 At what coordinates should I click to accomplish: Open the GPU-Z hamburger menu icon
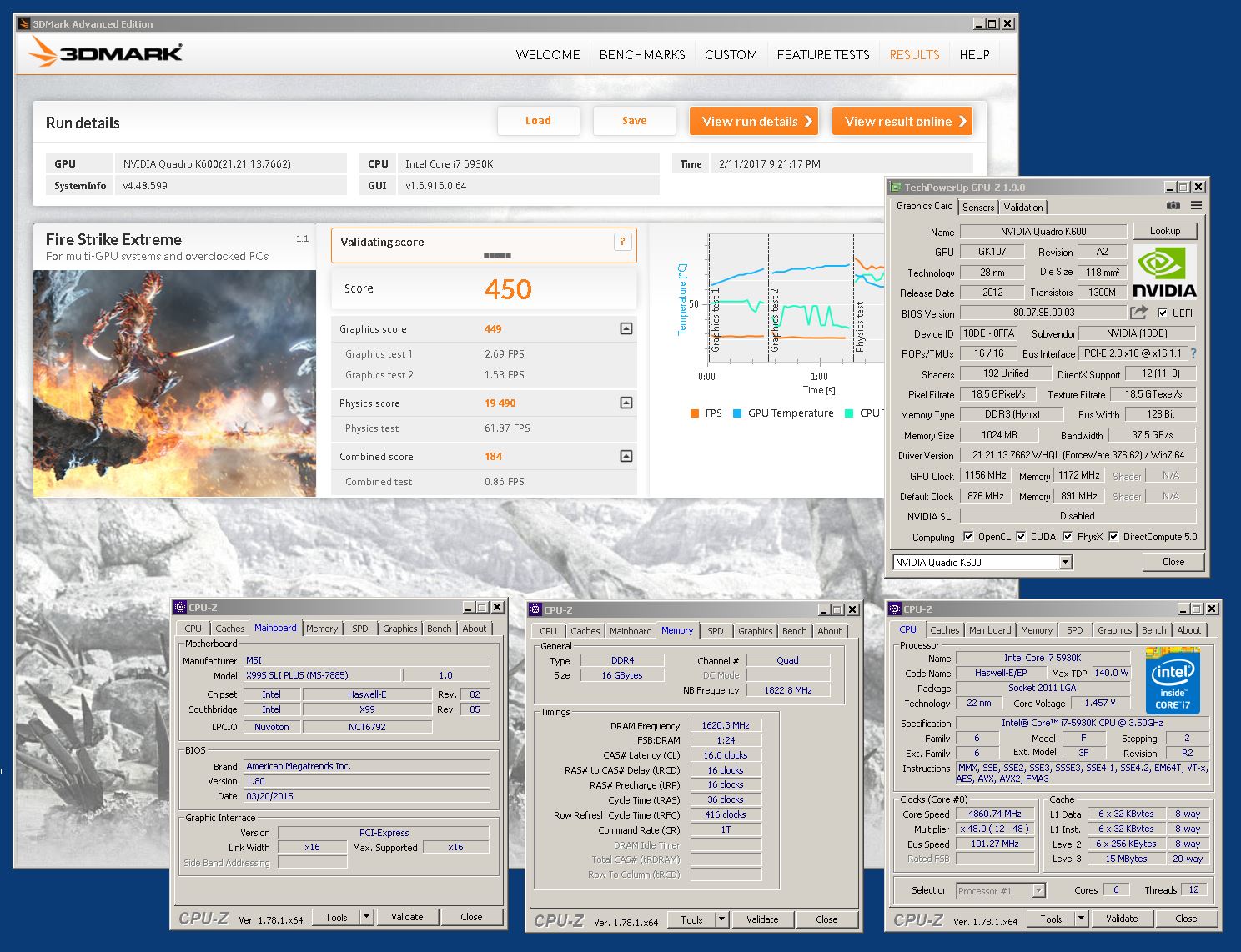click(x=1196, y=205)
